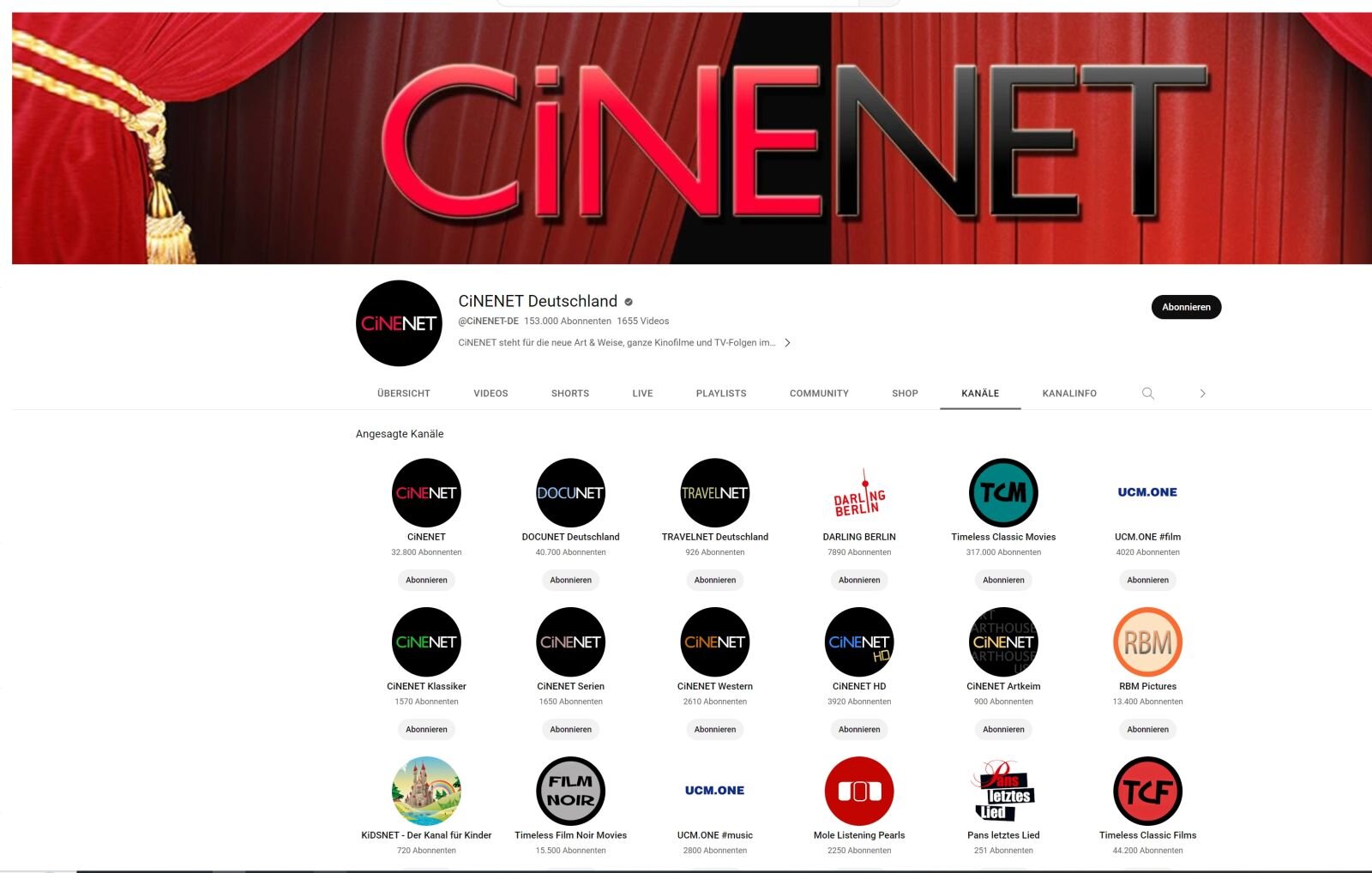Open the UCM.ONE #music channel logo
This screenshot has width=1372, height=873.
coord(714,791)
